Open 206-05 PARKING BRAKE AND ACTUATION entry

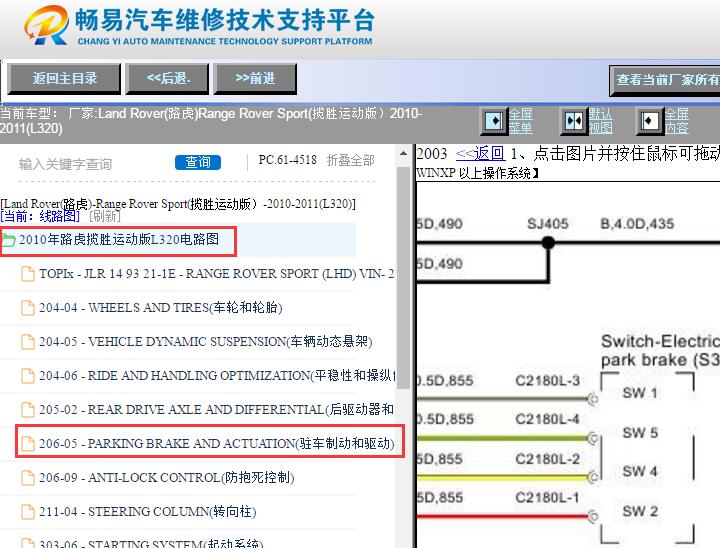coord(217,443)
